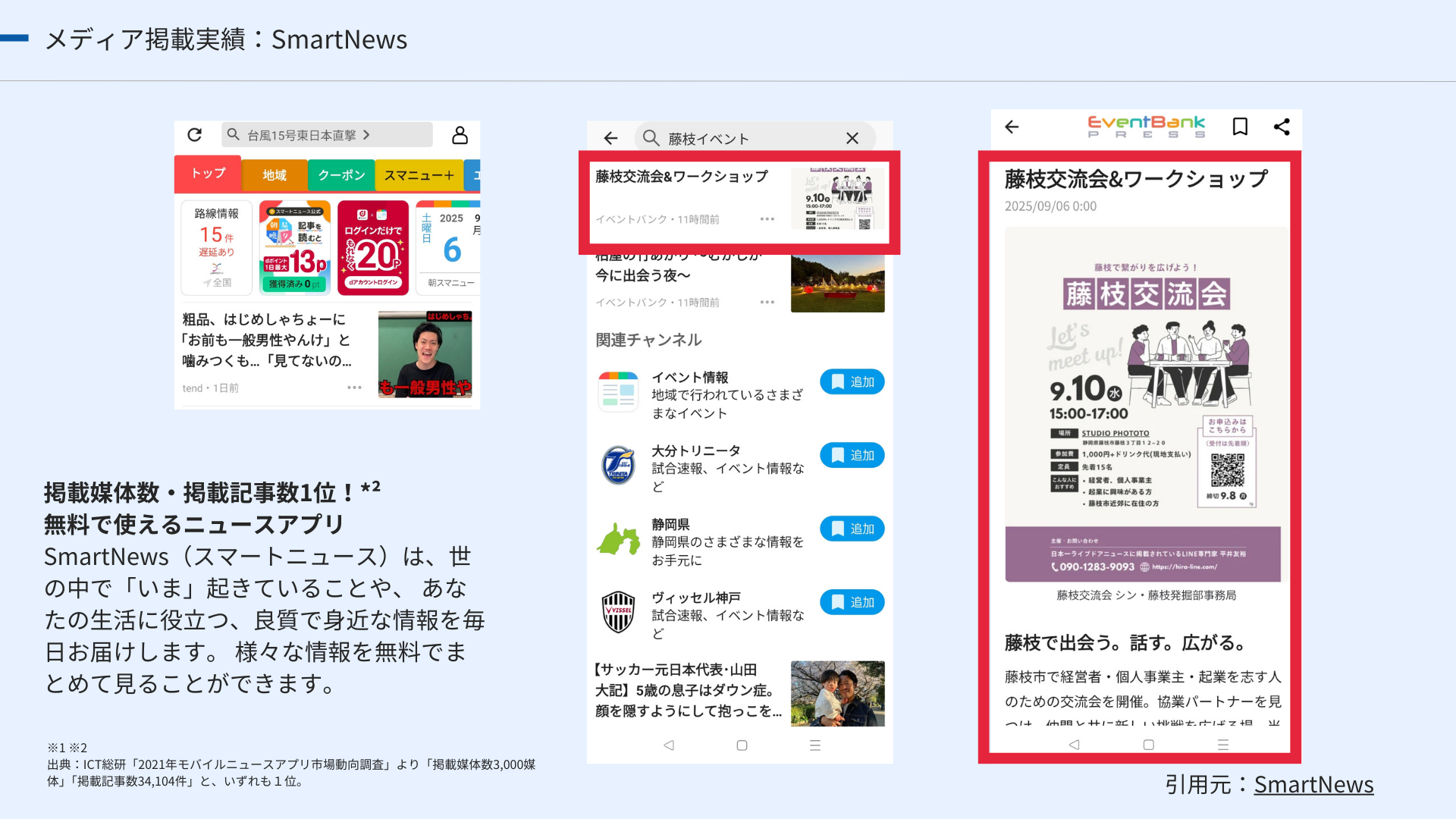Click the EventBank PRESS logo
This screenshot has width=1456, height=819.
click(1146, 127)
